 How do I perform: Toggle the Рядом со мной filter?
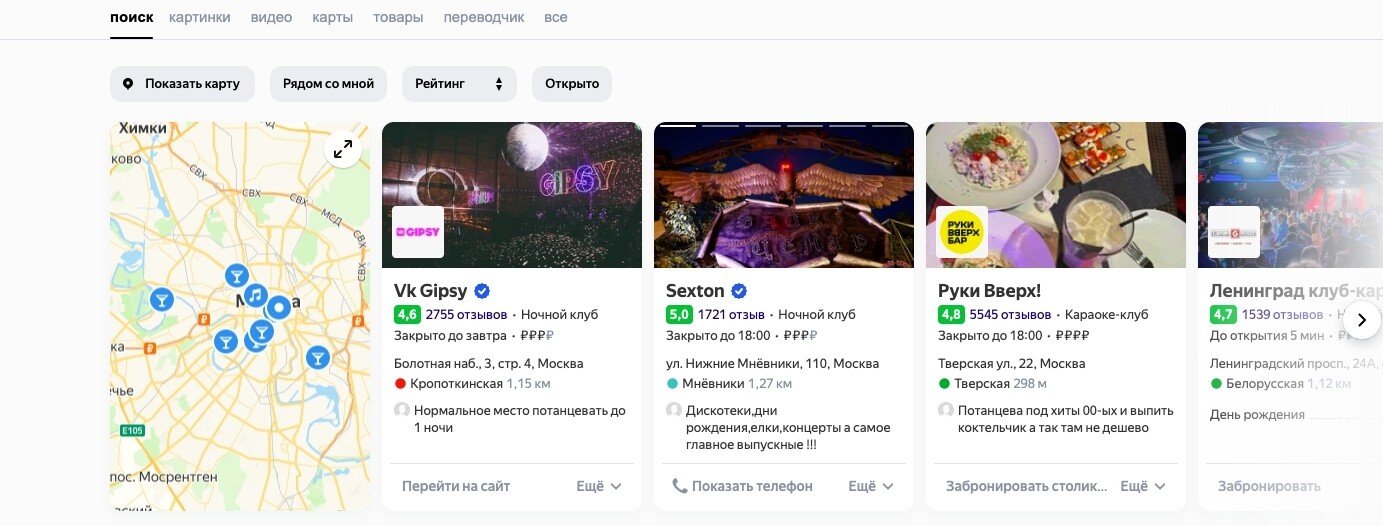coord(328,84)
